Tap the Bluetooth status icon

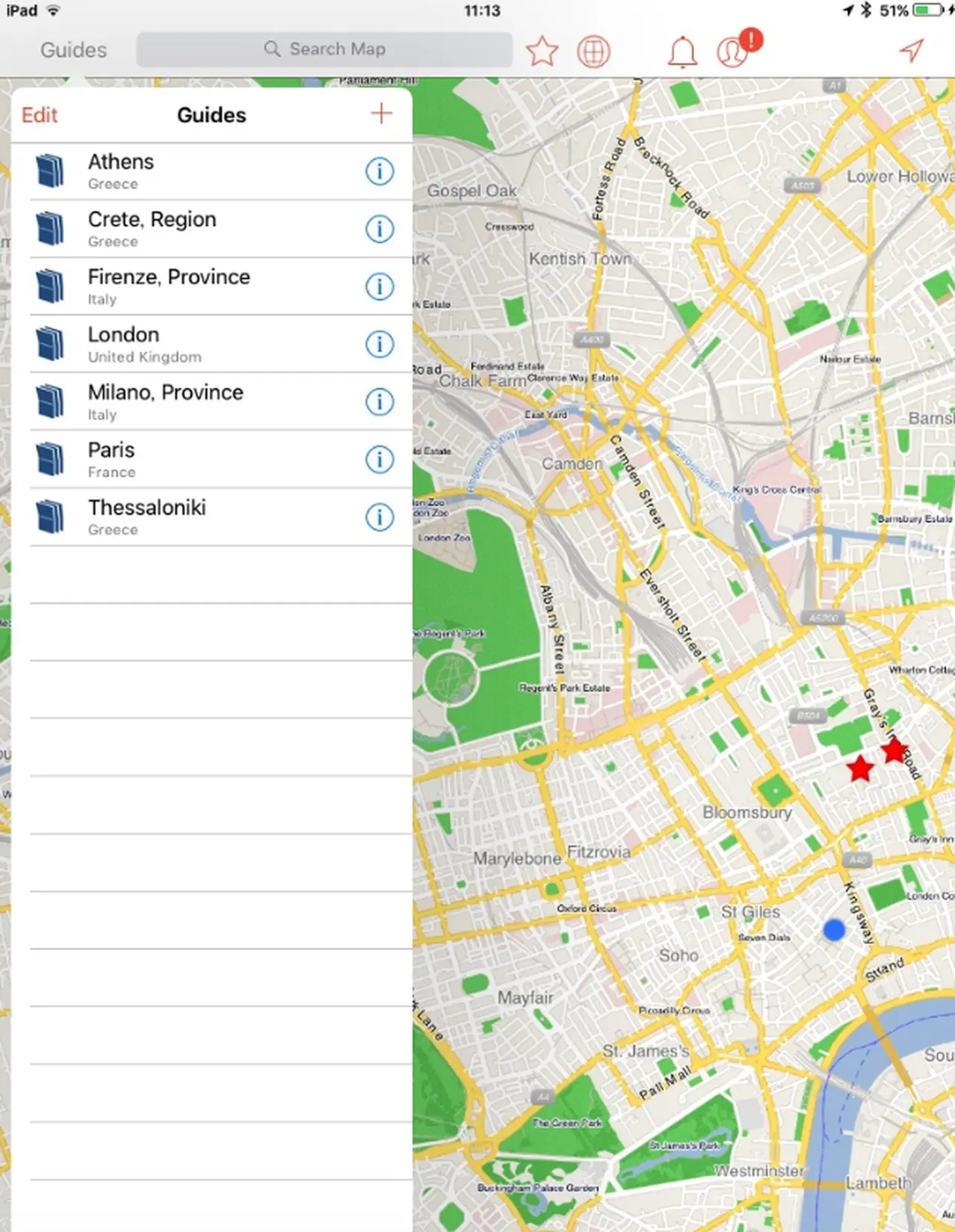pos(866,10)
